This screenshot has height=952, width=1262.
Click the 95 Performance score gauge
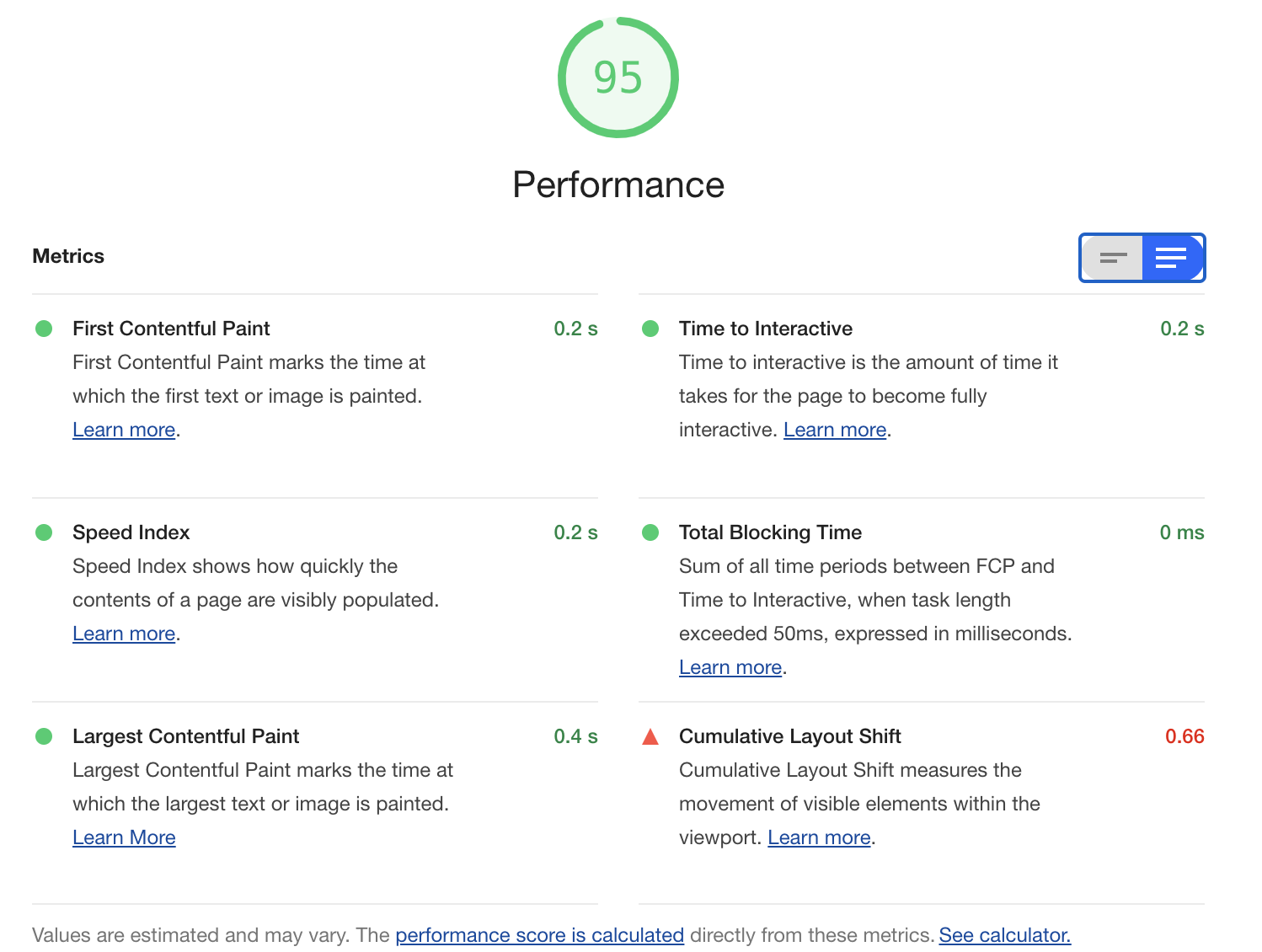coord(619,78)
